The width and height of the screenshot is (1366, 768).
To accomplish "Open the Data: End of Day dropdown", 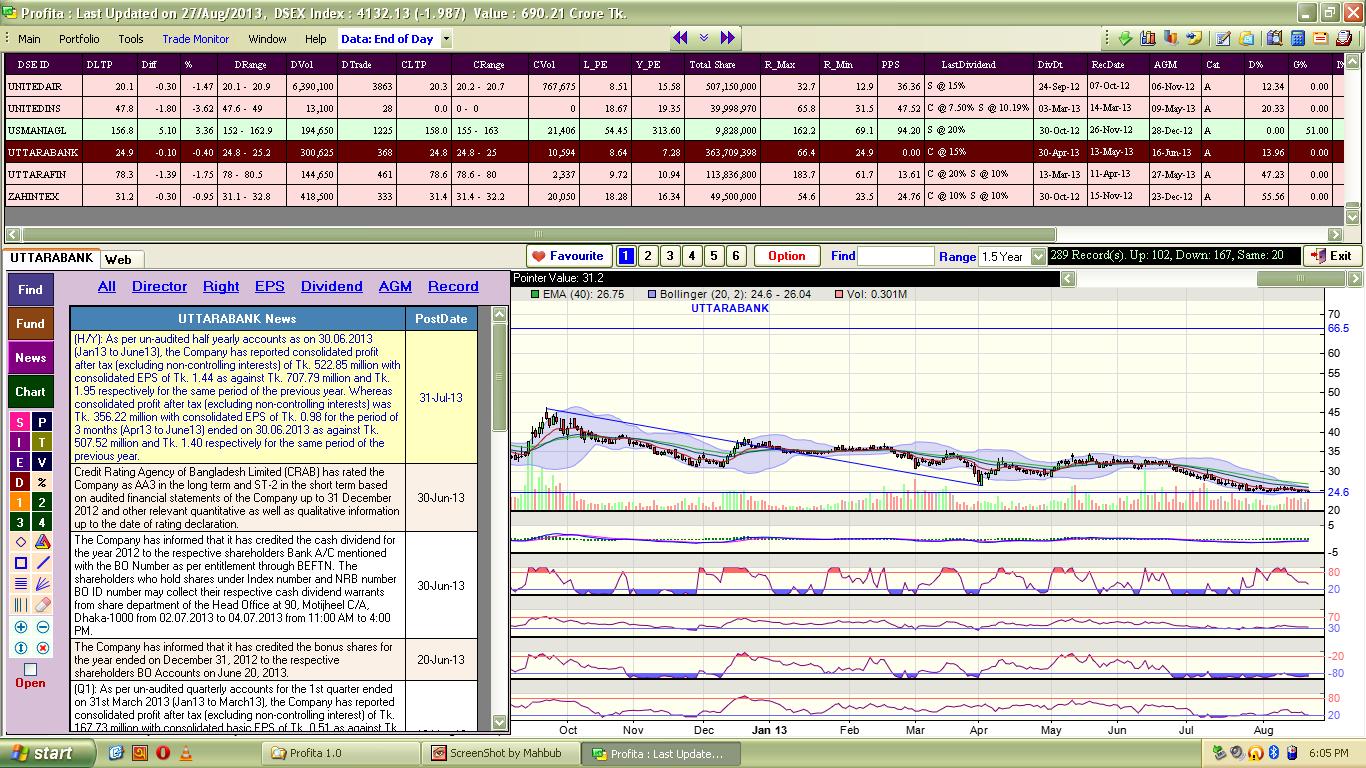I will (x=446, y=39).
